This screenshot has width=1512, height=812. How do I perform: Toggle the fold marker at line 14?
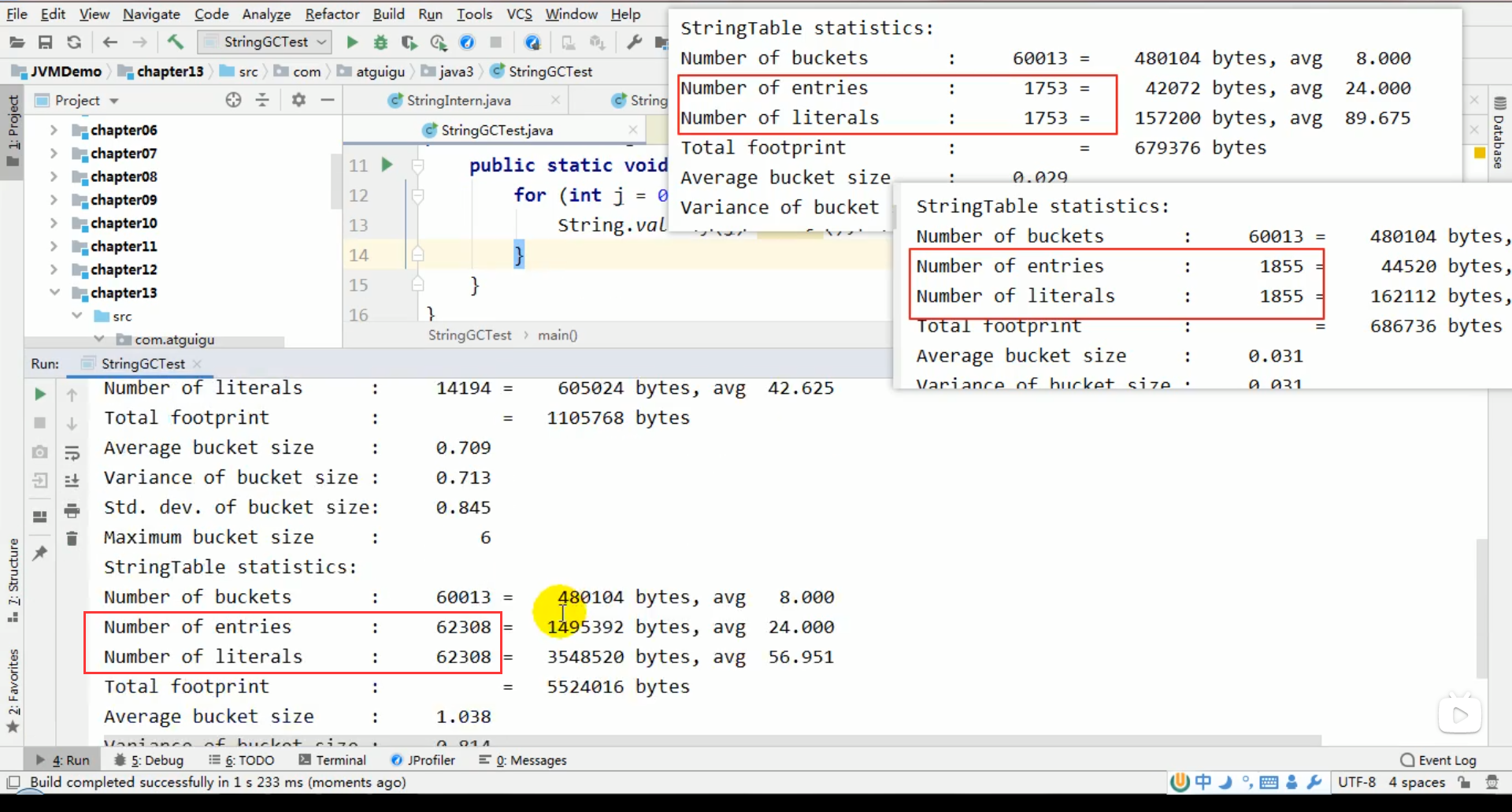point(417,254)
